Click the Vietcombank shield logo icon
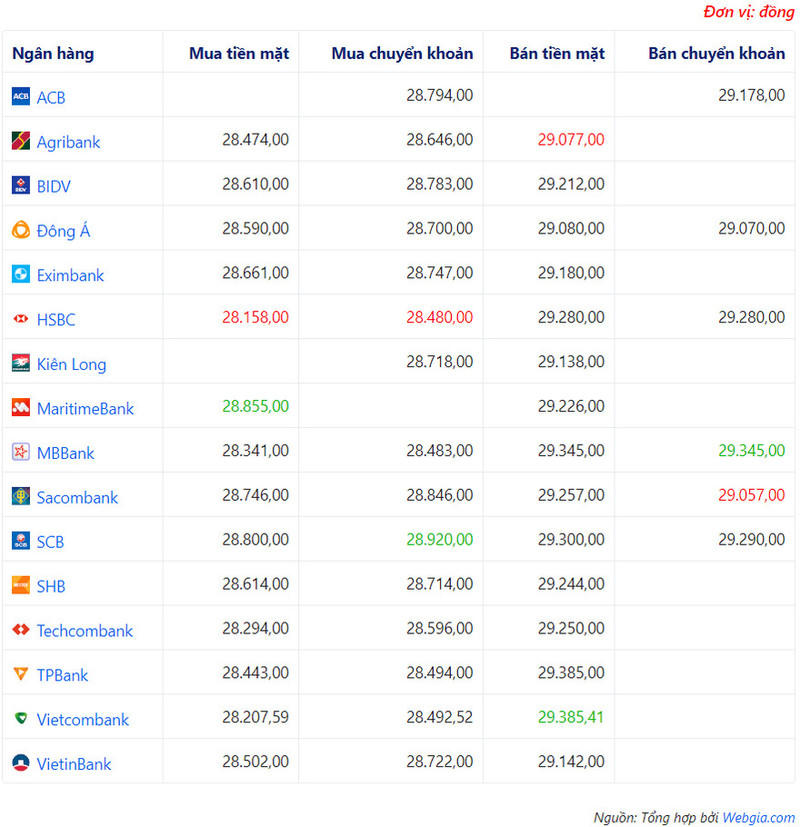Image resolution: width=800 pixels, height=827 pixels. pyautogui.click(x=21, y=719)
